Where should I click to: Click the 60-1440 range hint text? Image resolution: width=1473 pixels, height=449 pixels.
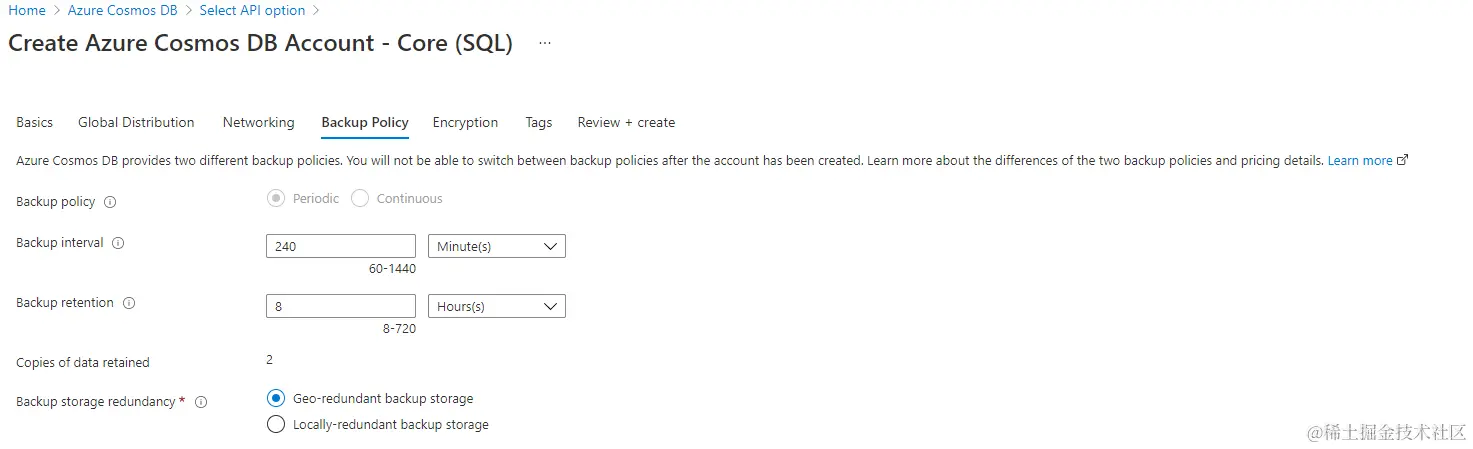pyautogui.click(x=392, y=269)
